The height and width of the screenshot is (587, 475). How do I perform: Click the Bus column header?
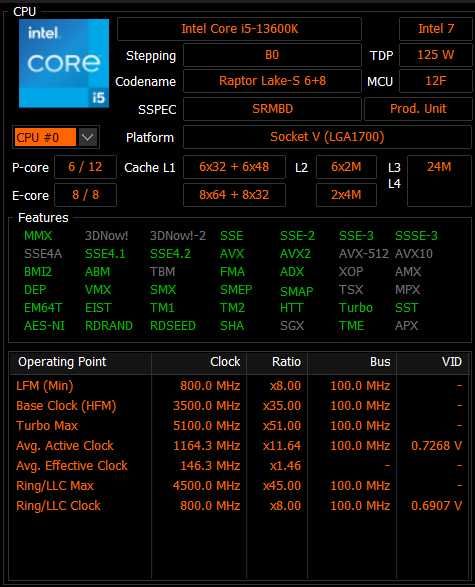coord(352,362)
